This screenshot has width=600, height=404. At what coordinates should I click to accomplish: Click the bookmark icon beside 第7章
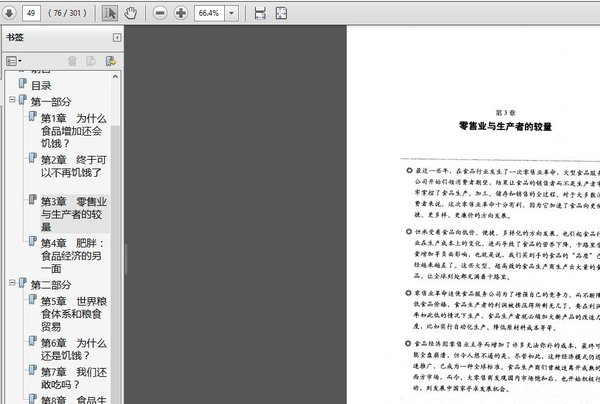33,370
